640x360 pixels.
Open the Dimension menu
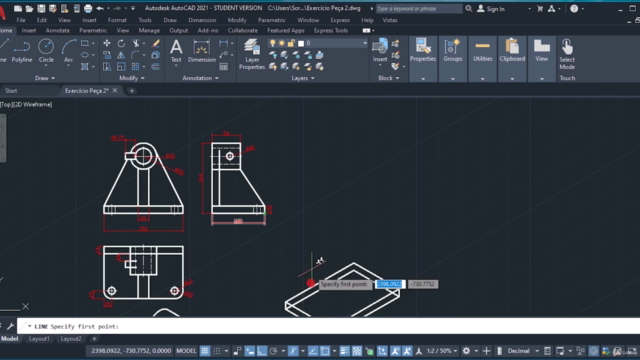202,20
